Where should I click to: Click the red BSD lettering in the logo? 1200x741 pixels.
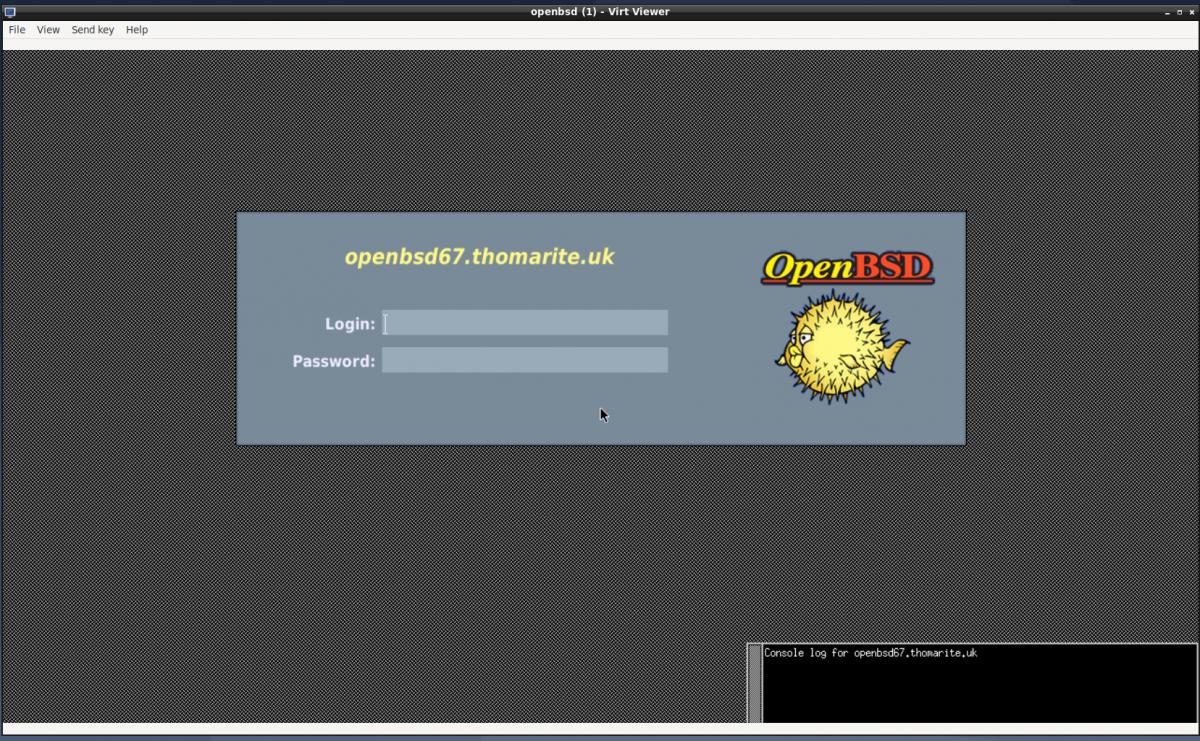(892, 265)
